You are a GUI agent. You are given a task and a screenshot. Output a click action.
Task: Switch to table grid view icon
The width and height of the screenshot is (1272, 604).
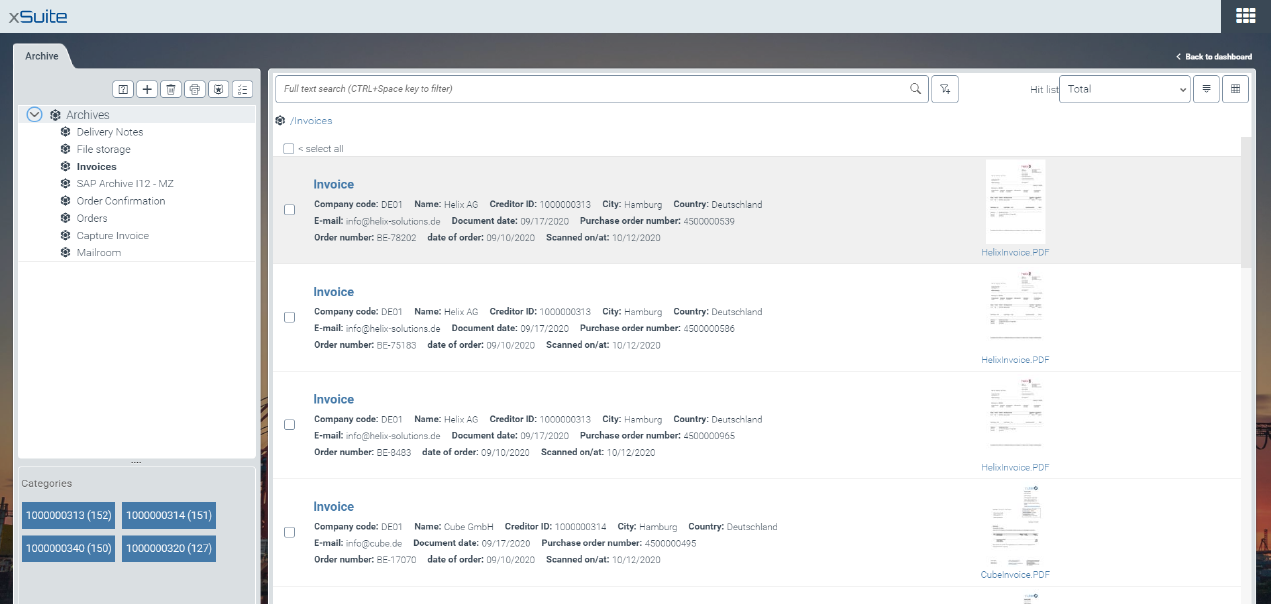1235,89
